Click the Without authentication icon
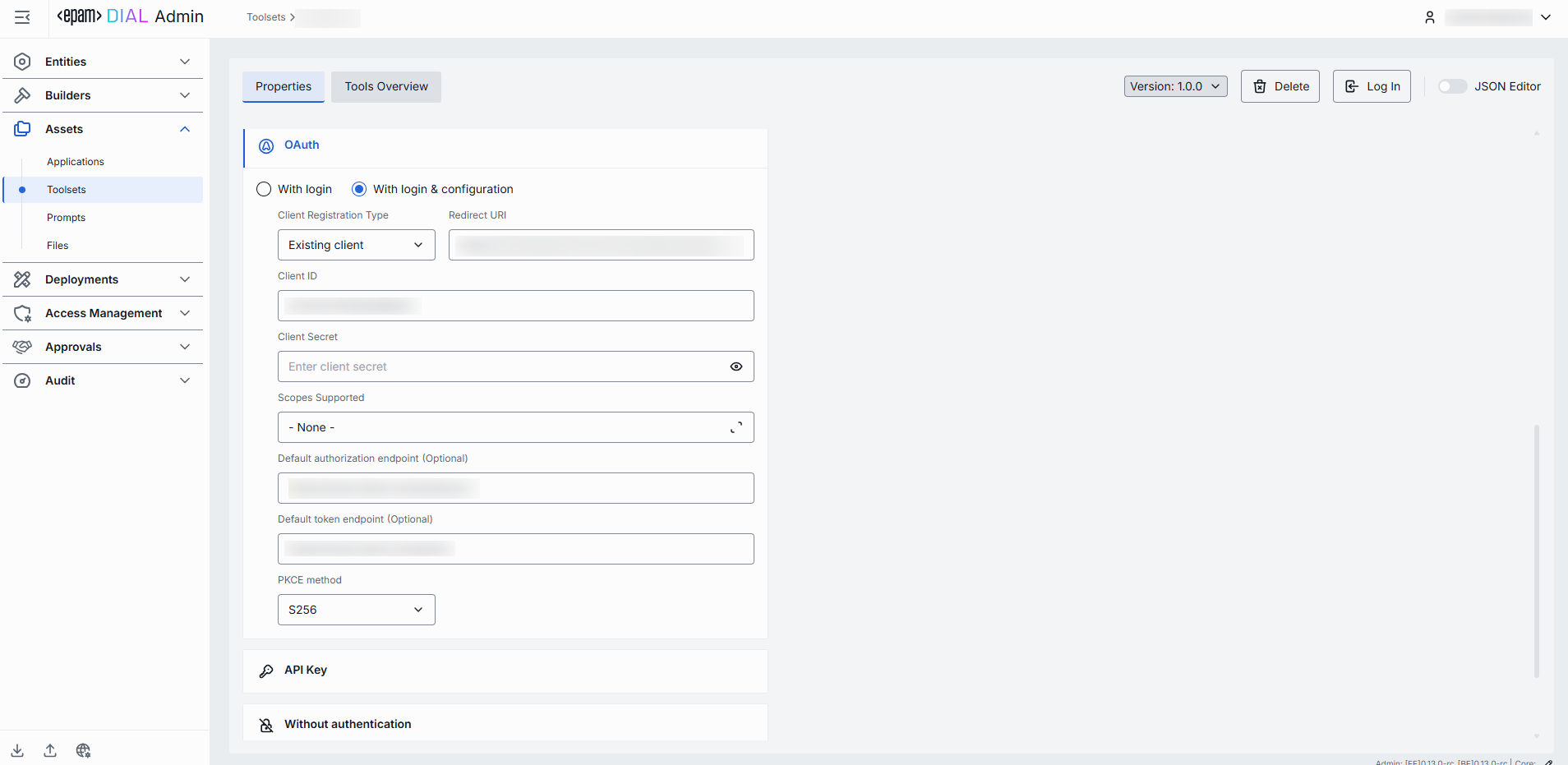 [x=266, y=725]
